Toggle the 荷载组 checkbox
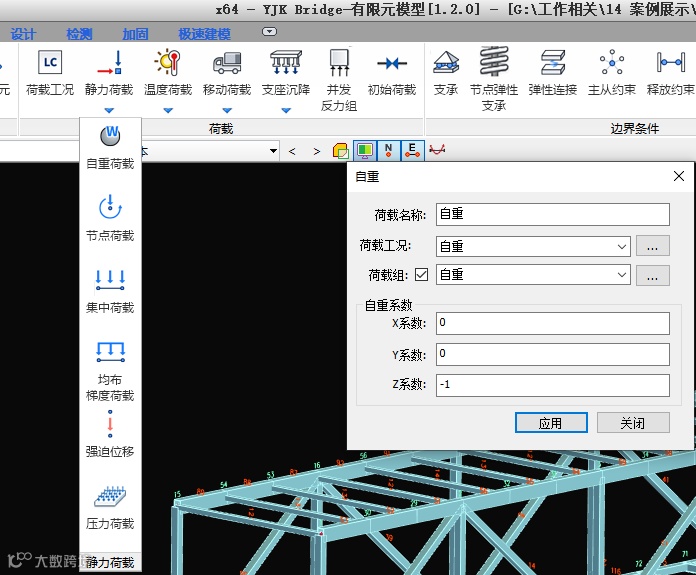 tap(422, 274)
